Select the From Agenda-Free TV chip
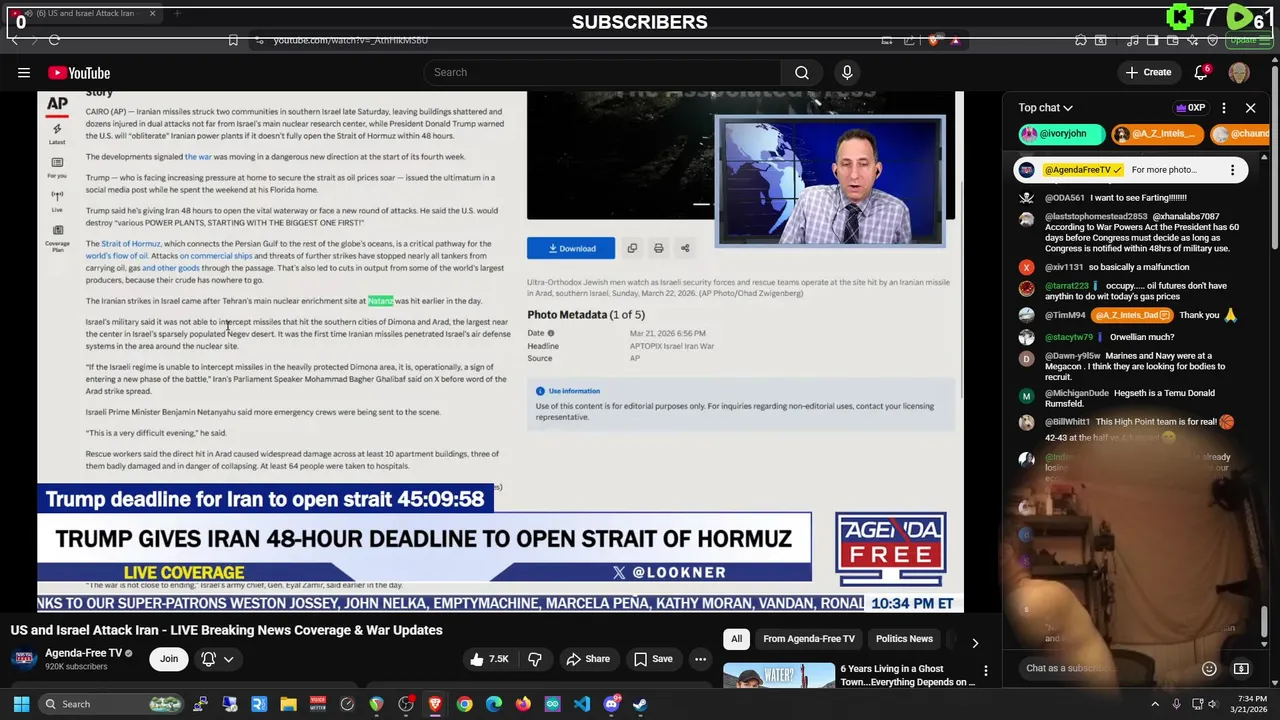The image size is (1280, 720). (x=809, y=639)
